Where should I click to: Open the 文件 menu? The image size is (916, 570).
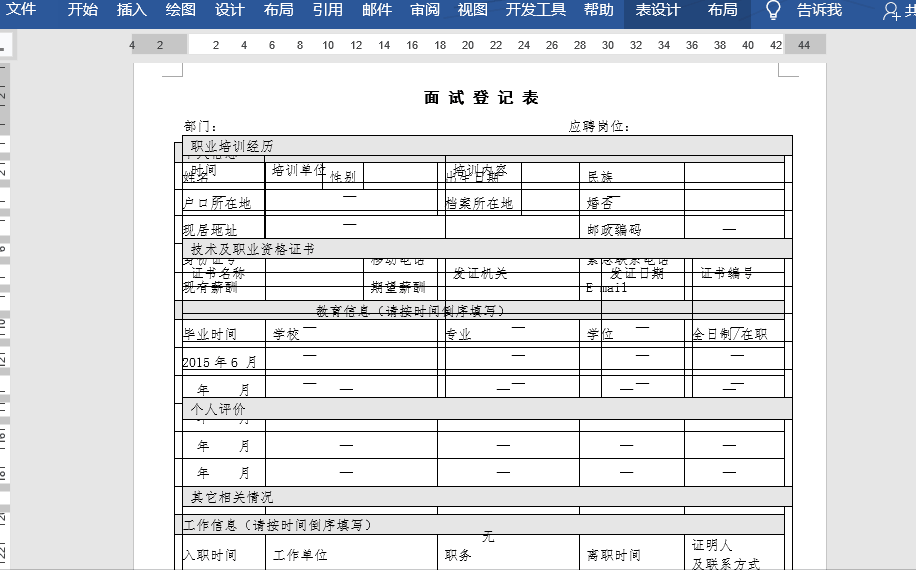(x=22, y=11)
